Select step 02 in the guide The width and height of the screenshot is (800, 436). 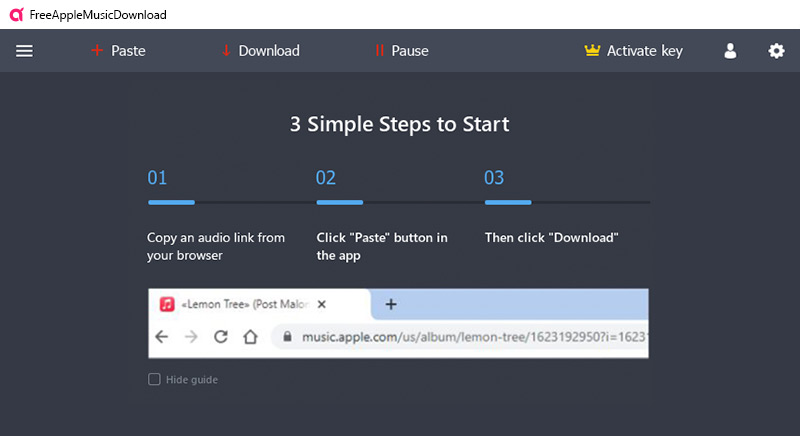pos(326,178)
